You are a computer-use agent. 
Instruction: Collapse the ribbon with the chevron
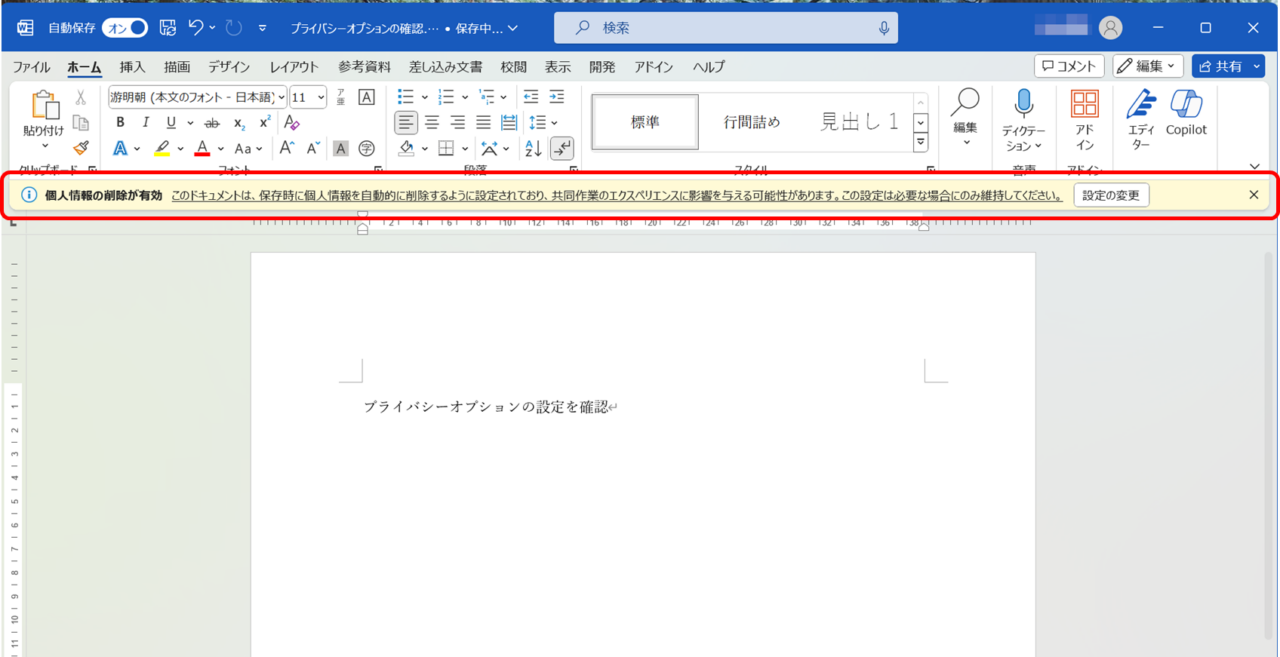click(1254, 167)
